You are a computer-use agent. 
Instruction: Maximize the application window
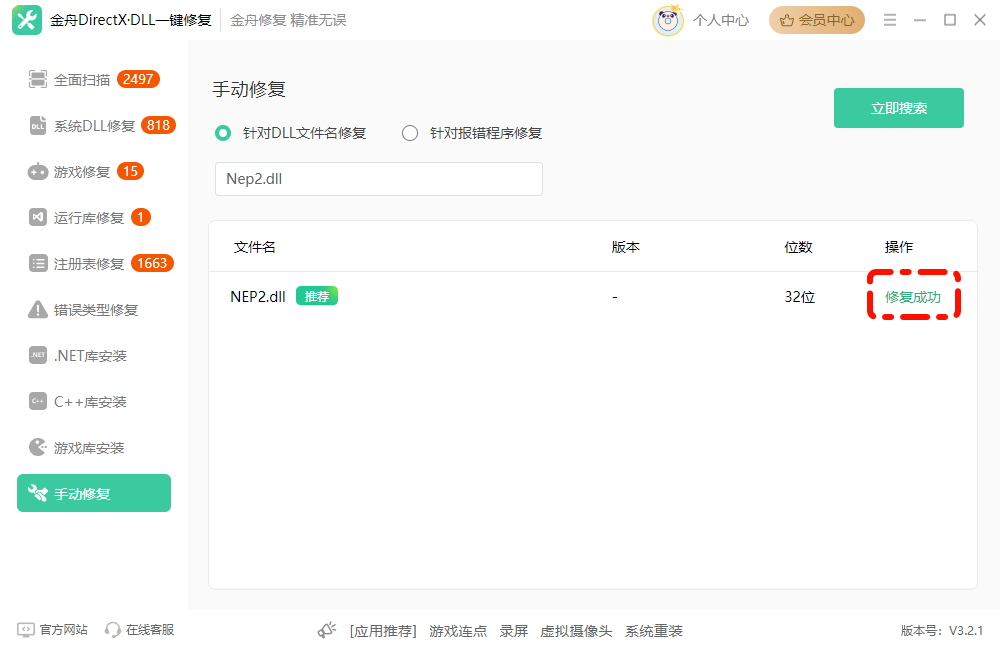(950, 20)
